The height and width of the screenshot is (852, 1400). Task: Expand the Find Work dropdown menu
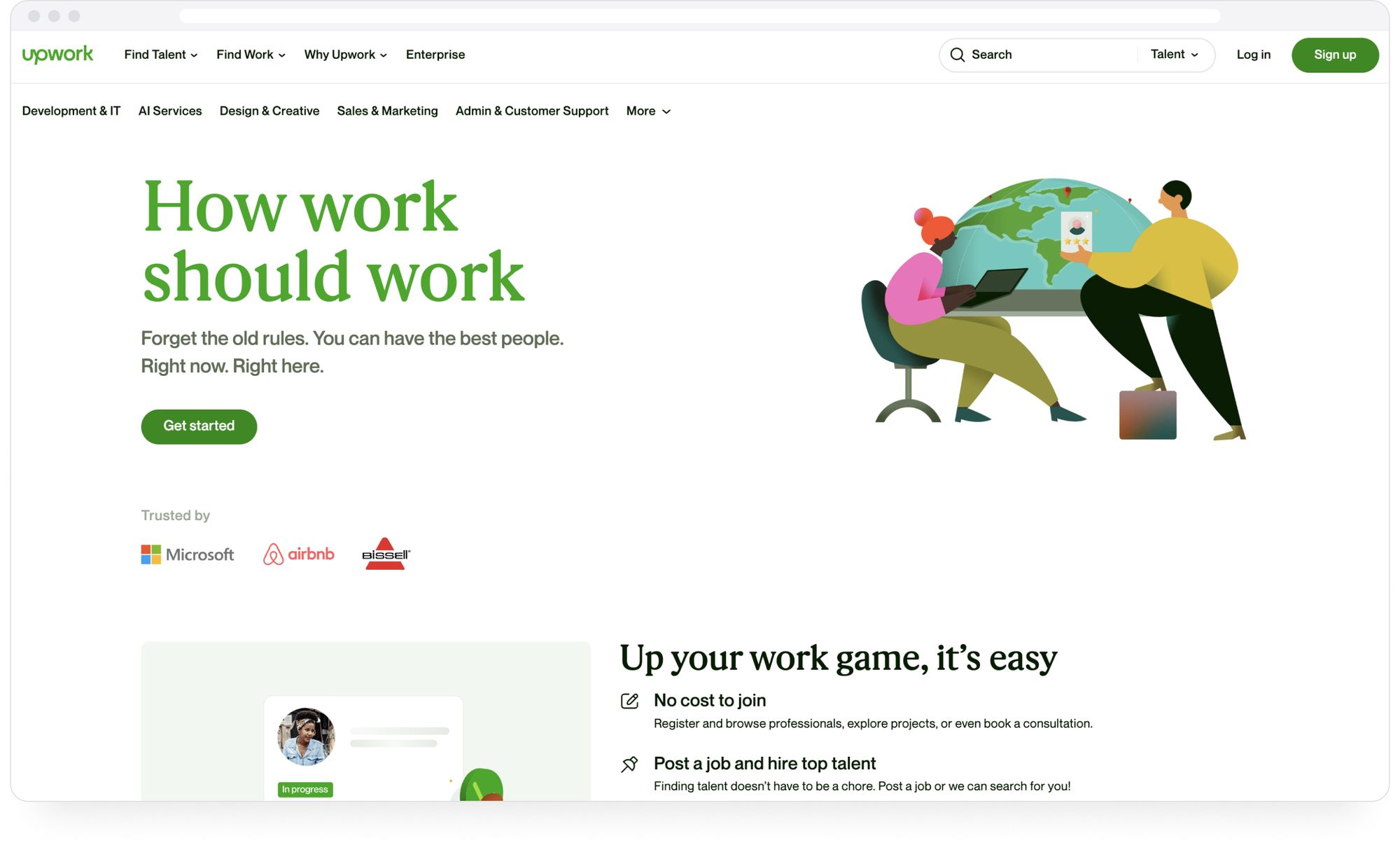251,55
